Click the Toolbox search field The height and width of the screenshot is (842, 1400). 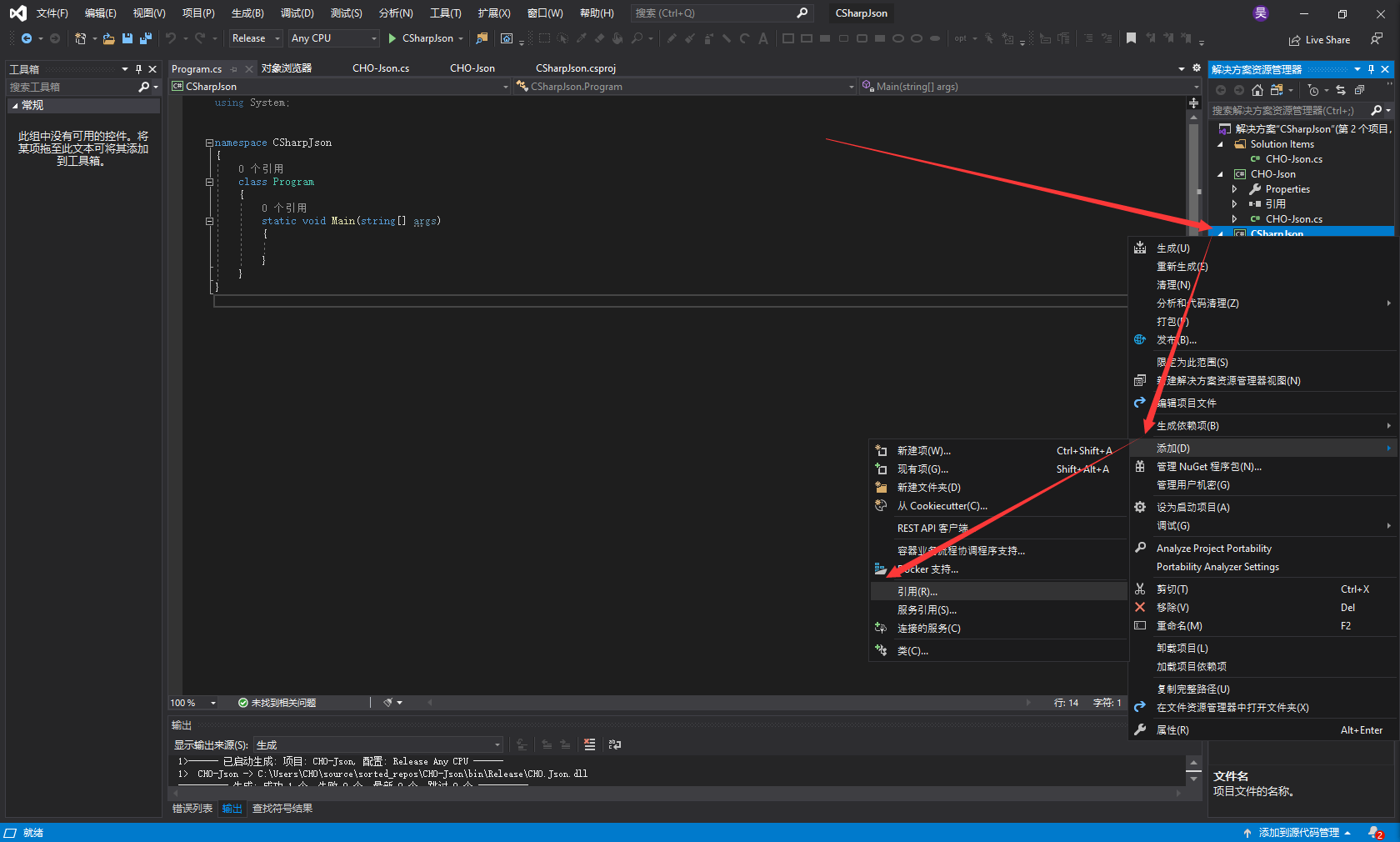pos(83,87)
